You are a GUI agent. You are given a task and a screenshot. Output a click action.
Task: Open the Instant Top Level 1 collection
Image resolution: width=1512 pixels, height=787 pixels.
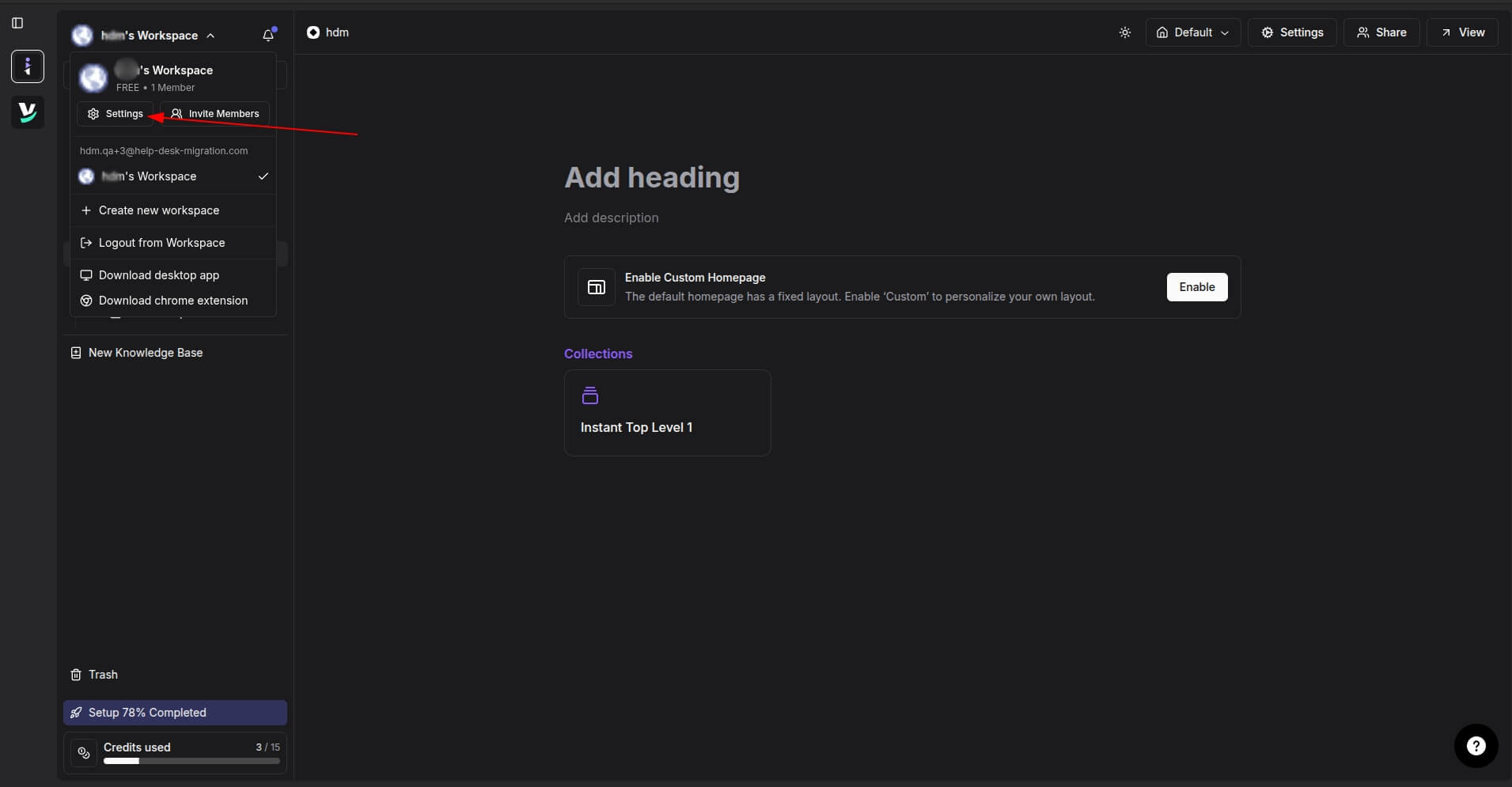click(x=667, y=412)
